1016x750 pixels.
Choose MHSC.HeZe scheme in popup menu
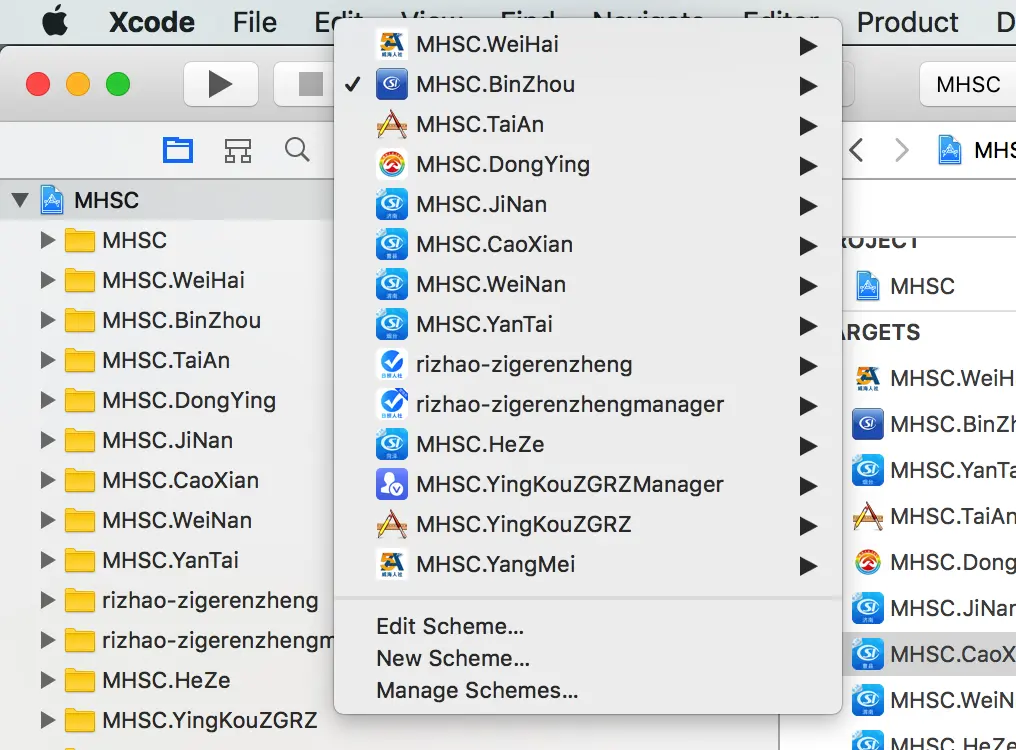(588, 445)
